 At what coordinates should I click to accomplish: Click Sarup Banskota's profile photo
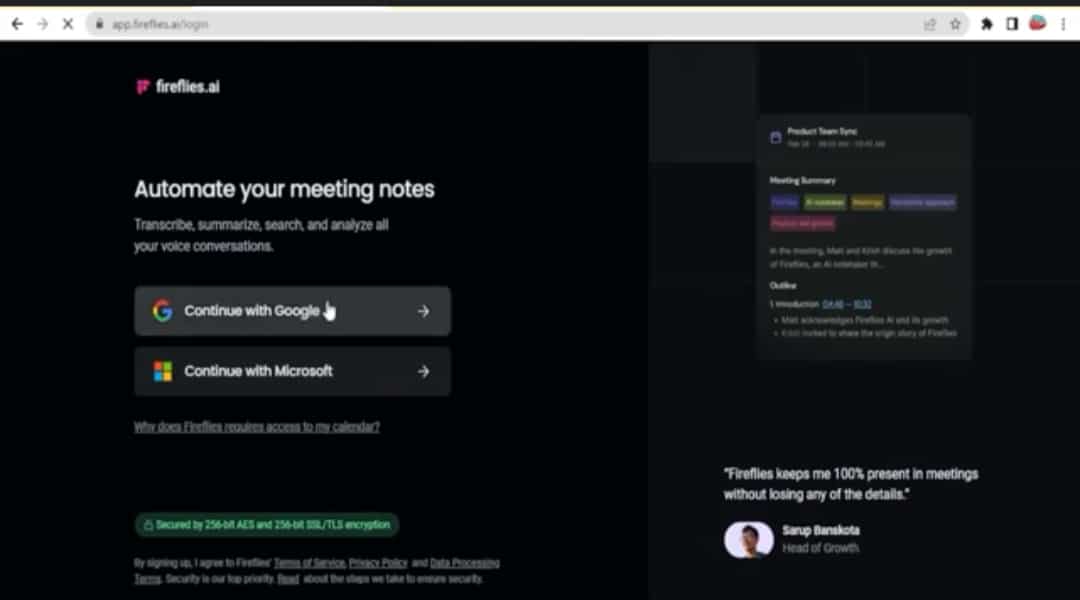[748, 539]
